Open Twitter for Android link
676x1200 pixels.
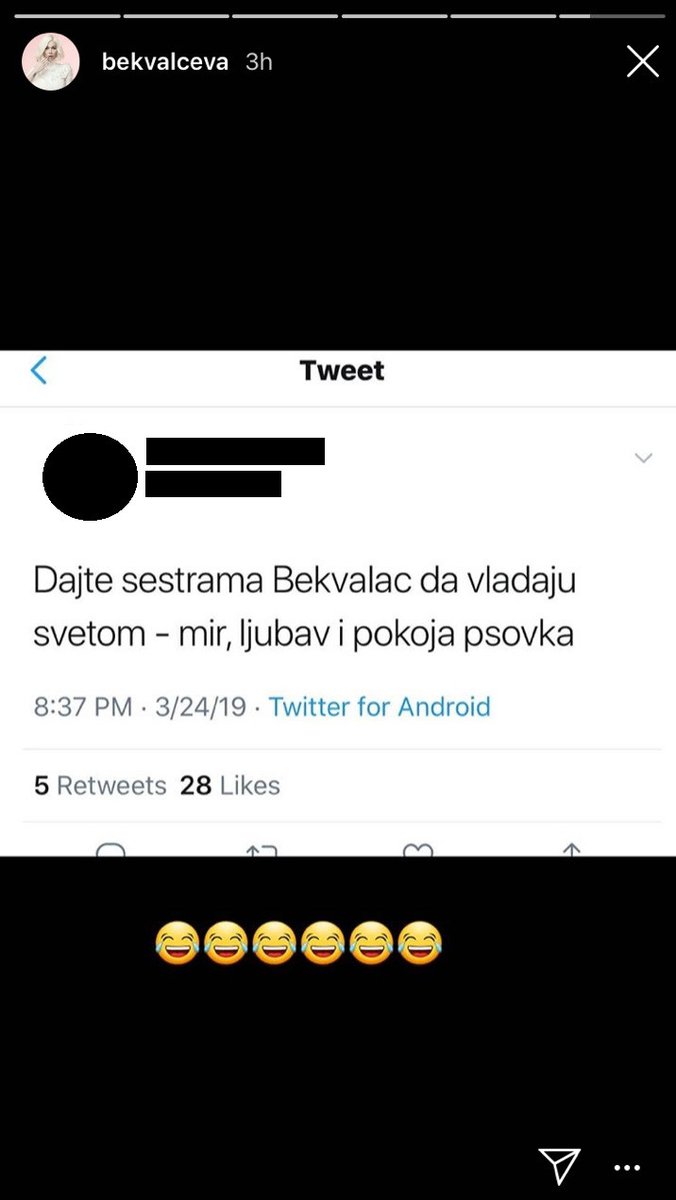[380, 707]
